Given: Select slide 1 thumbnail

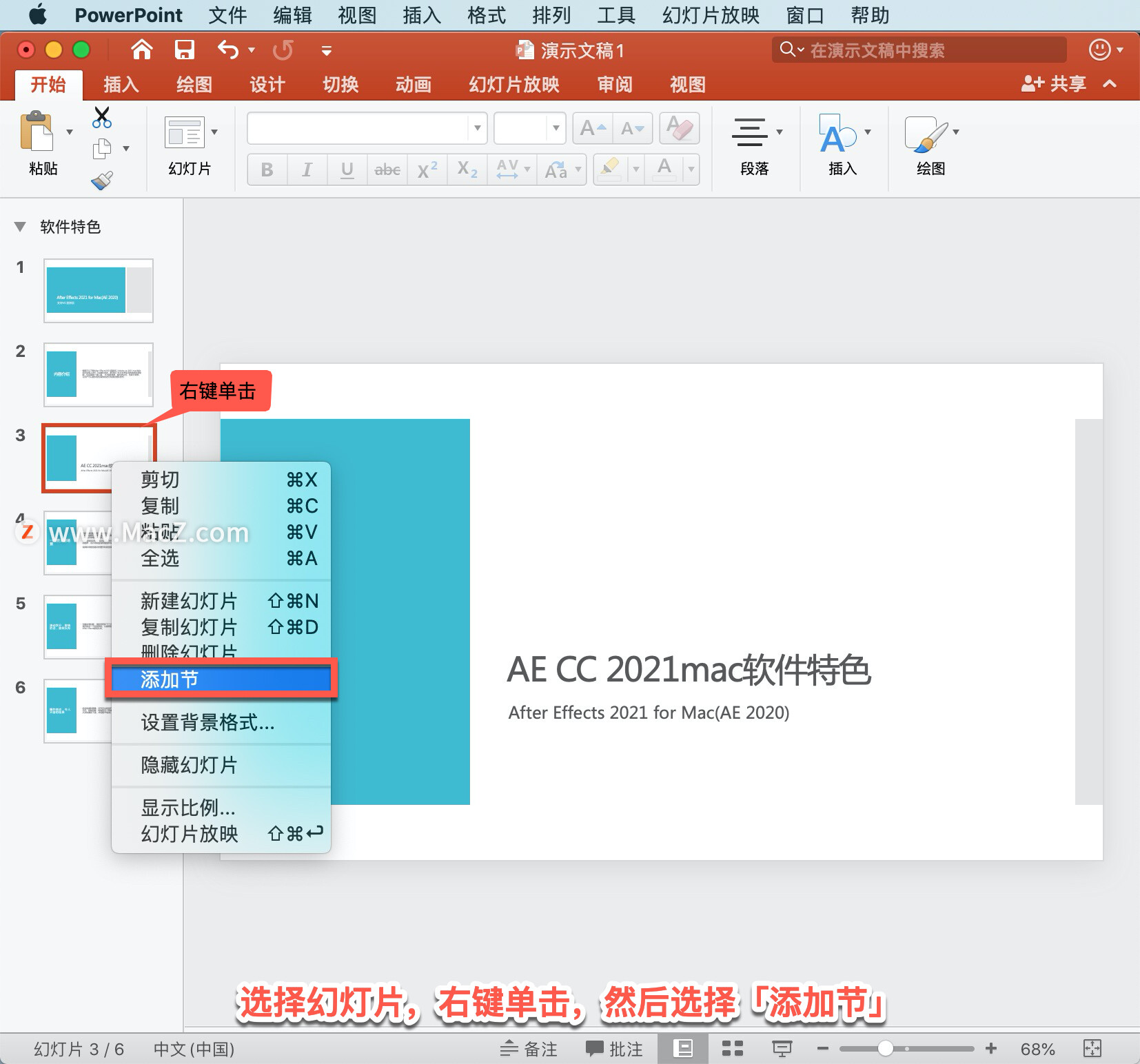Looking at the screenshot, I should (99, 291).
